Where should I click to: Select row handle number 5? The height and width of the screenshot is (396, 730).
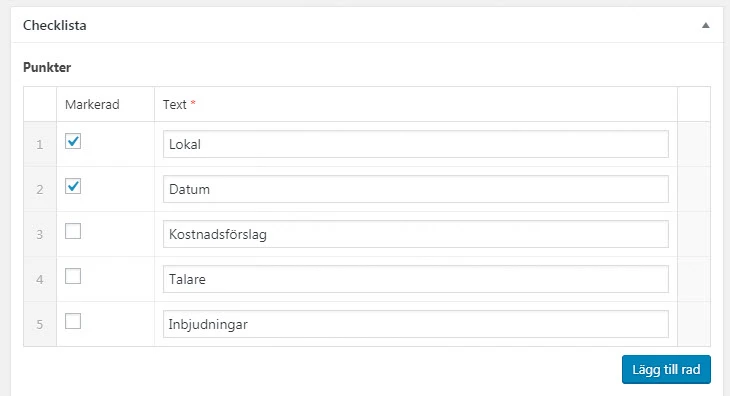click(x=40, y=324)
